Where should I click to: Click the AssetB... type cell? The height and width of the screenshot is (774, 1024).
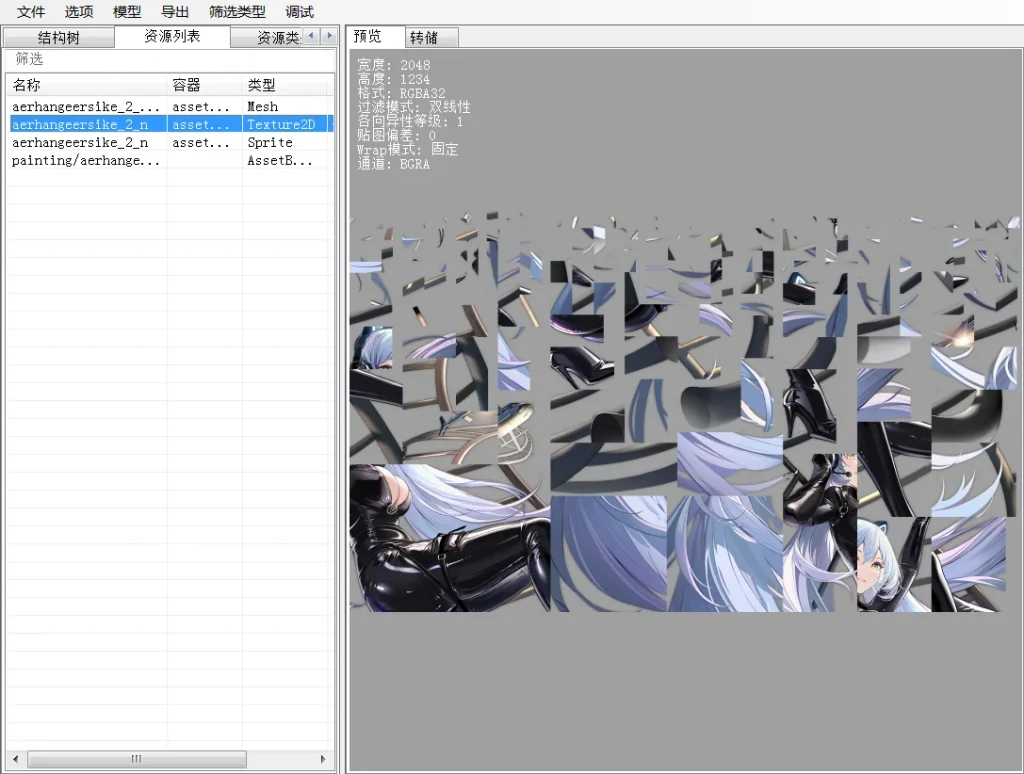(280, 161)
